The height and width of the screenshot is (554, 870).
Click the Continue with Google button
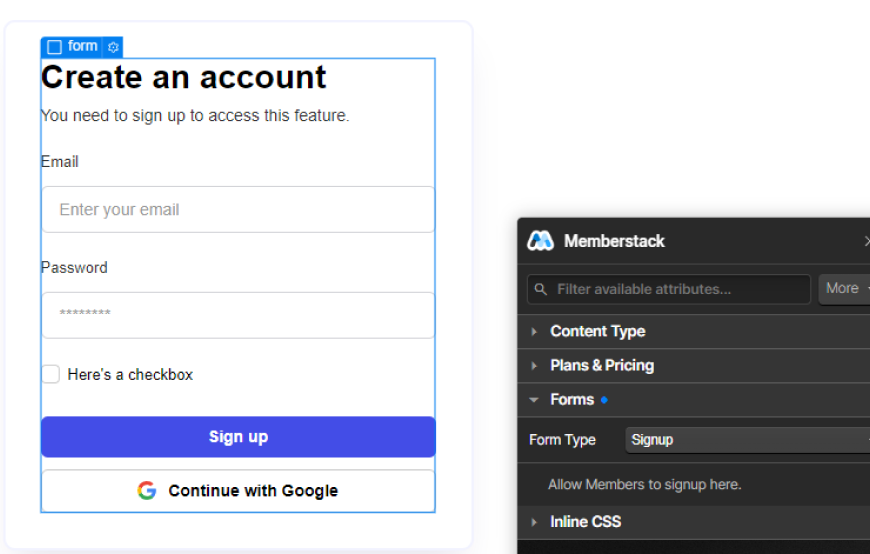[x=238, y=491]
